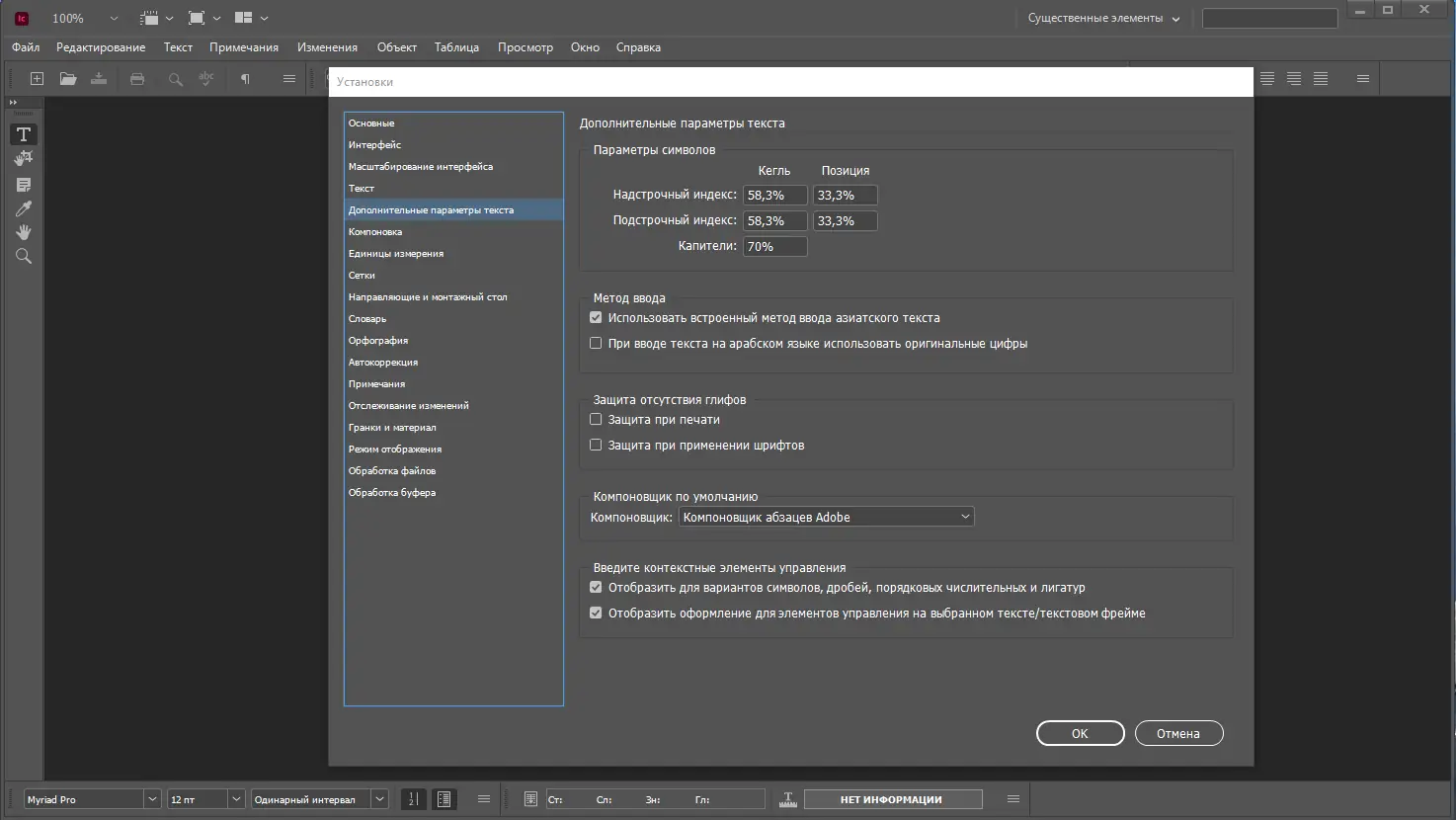Select the Type tool in left toolbar
The height and width of the screenshot is (820, 1456).
(x=24, y=134)
